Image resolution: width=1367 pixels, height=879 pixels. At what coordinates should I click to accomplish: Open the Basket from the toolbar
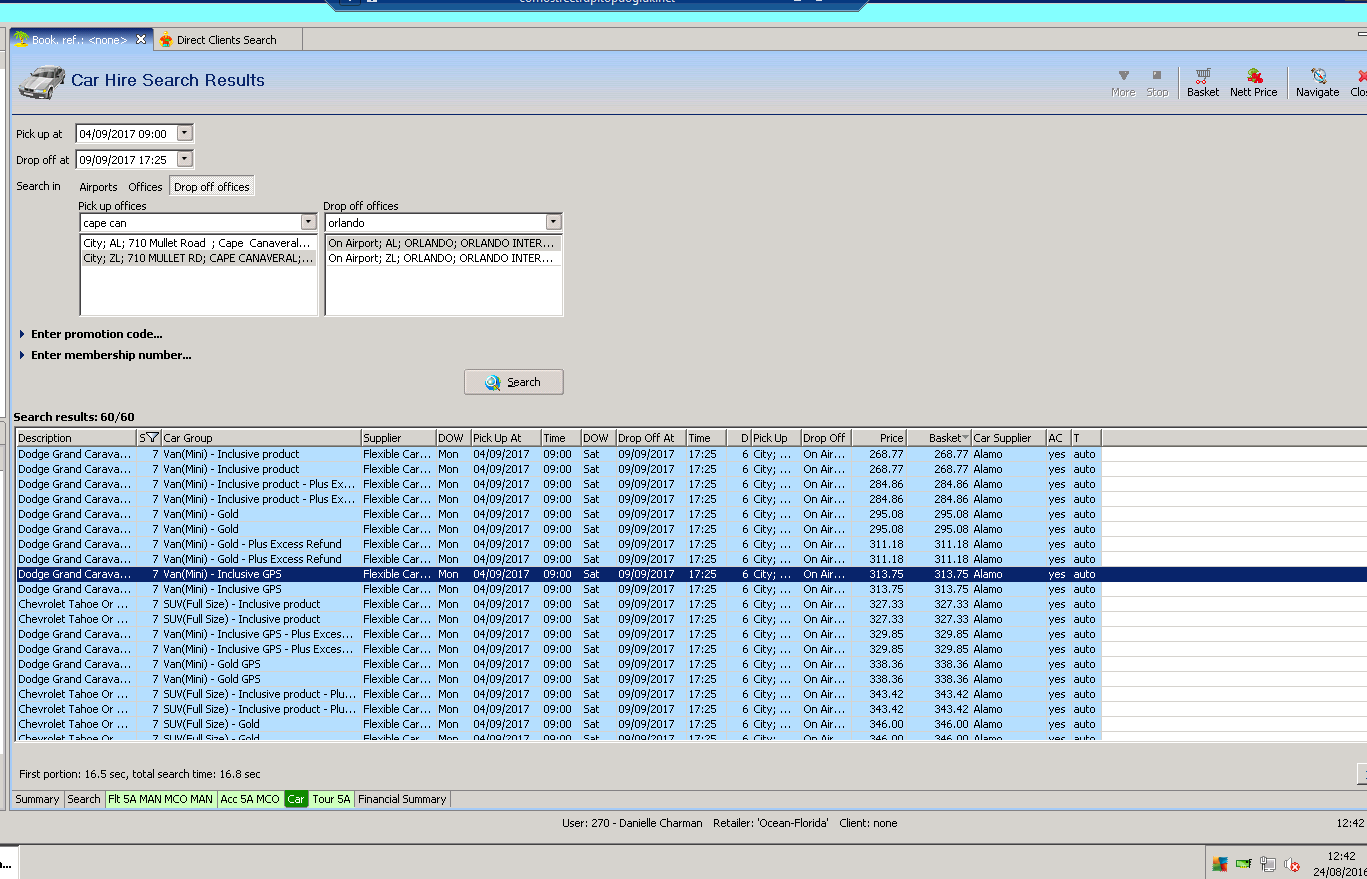click(1202, 81)
